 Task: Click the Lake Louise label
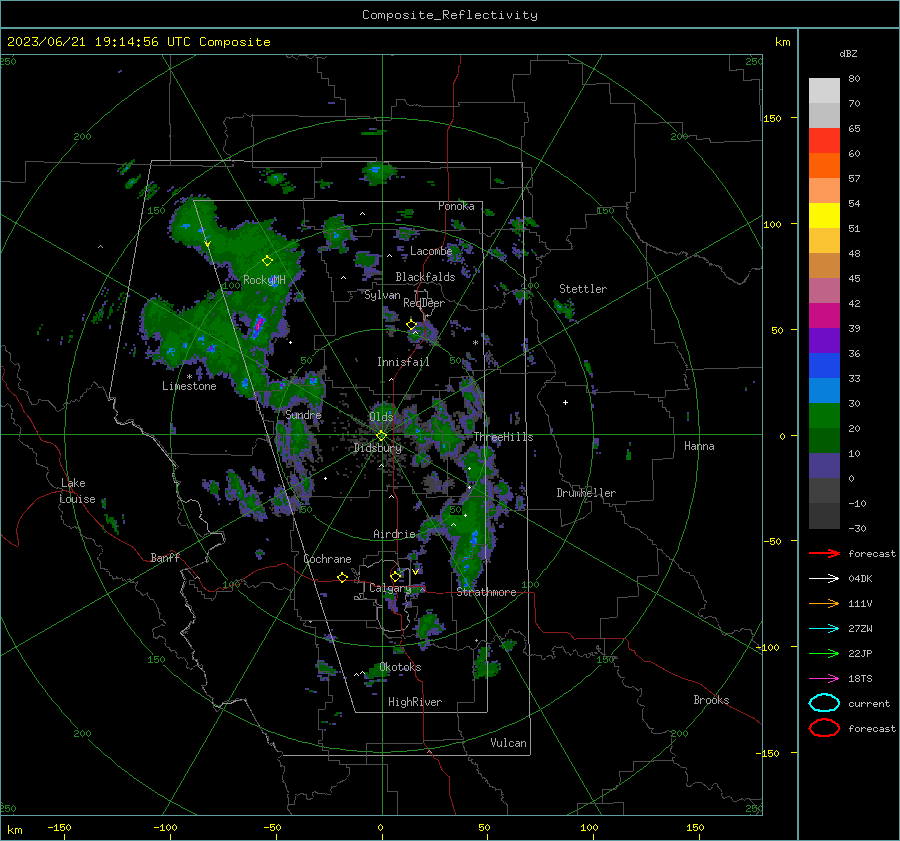[x=77, y=491]
